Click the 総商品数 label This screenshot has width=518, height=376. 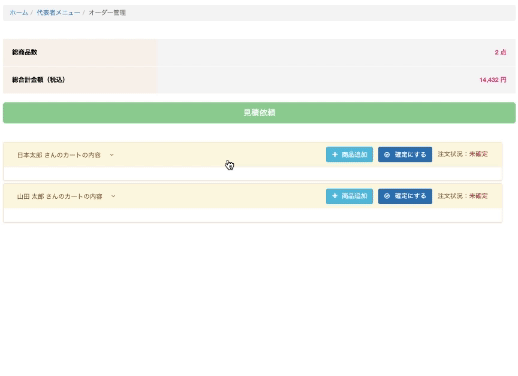click(24, 52)
